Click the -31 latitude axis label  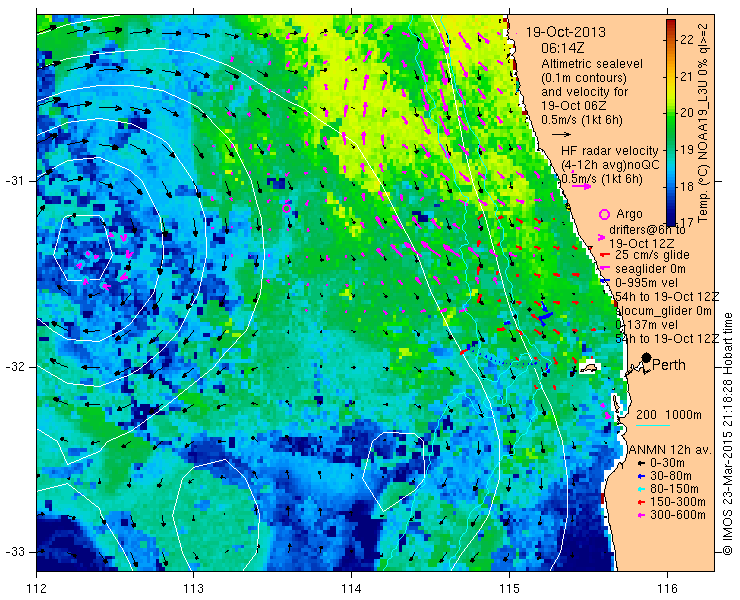(x=14, y=181)
